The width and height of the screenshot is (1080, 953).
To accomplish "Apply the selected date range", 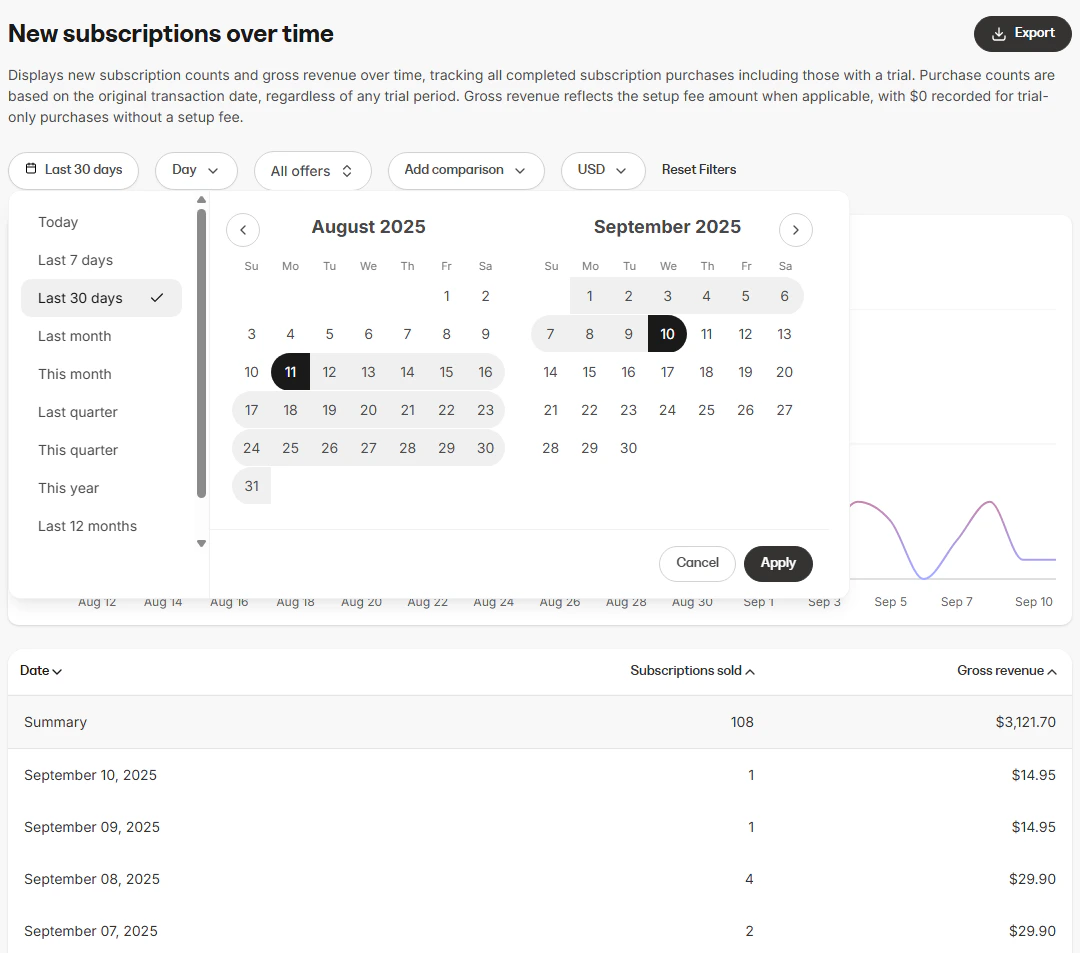I will [x=778, y=563].
